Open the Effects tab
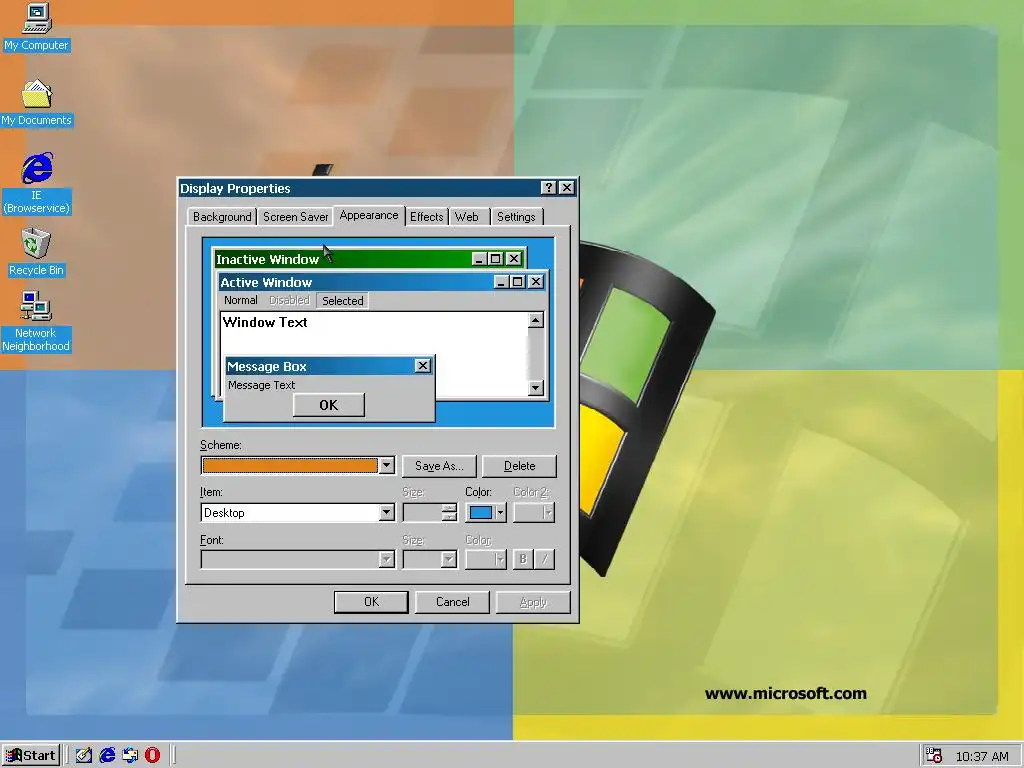This screenshot has height=768, width=1024. point(426,217)
